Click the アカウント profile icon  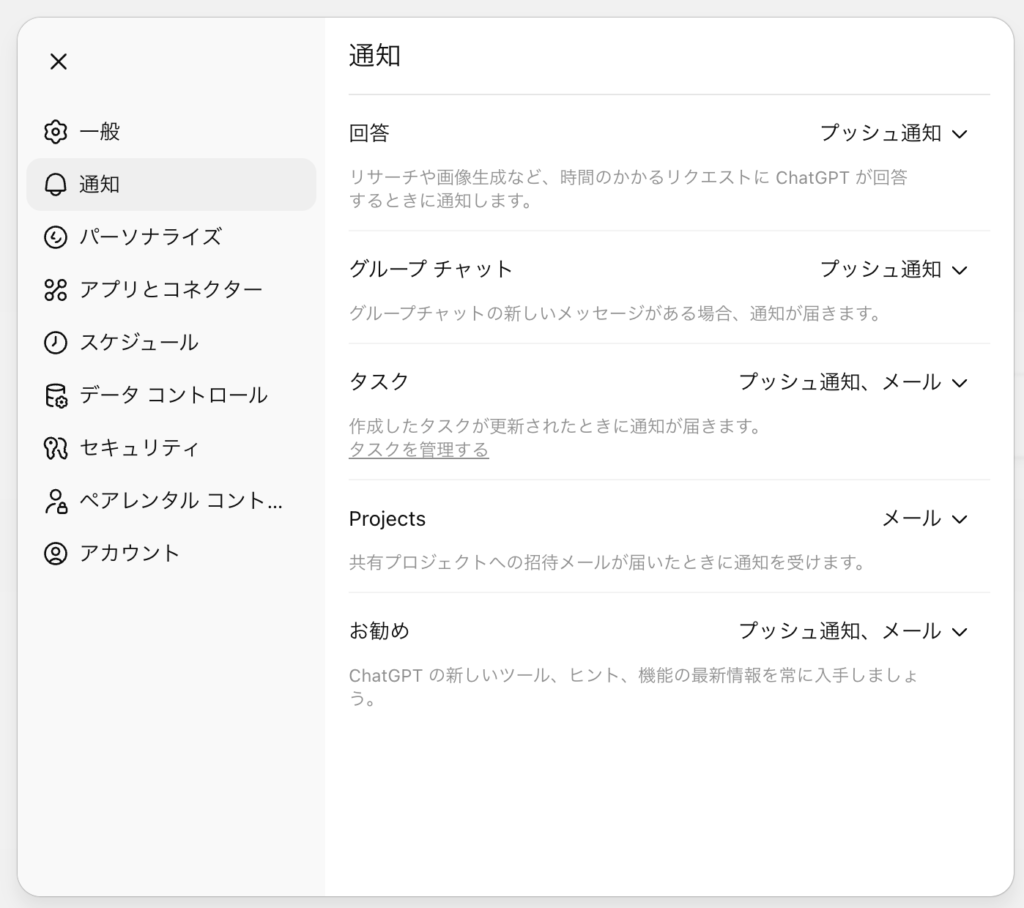(x=55, y=553)
